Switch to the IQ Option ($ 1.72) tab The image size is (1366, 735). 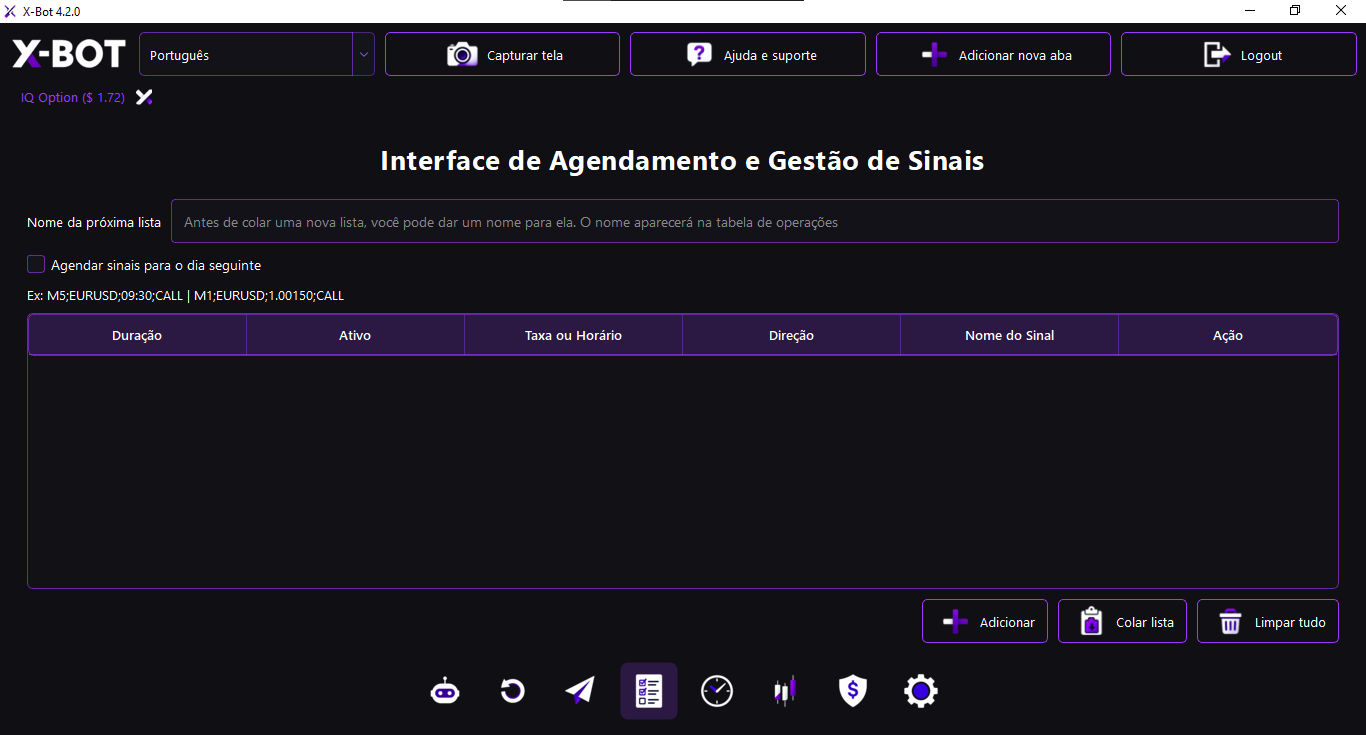(x=73, y=98)
